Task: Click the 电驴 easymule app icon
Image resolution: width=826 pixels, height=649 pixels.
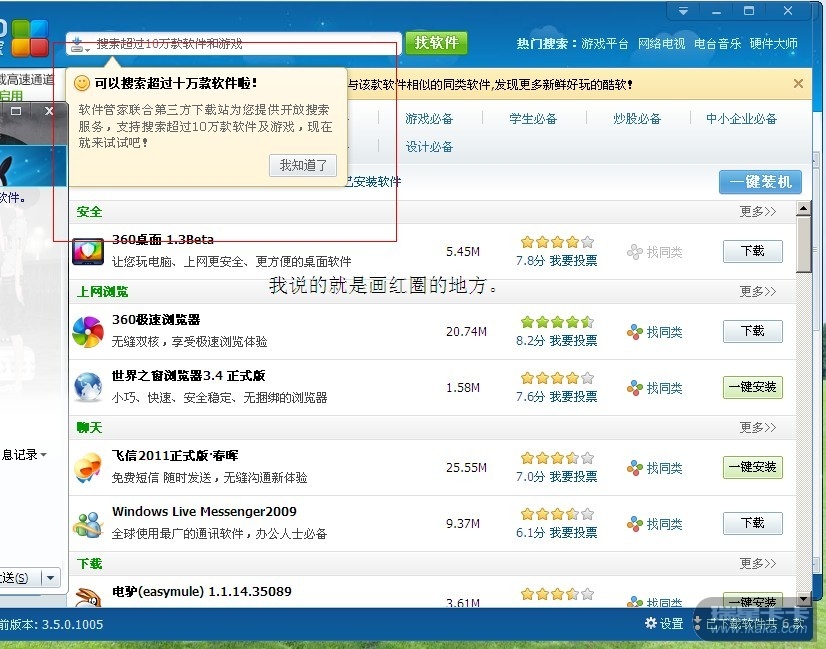Action: tap(88, 597)
